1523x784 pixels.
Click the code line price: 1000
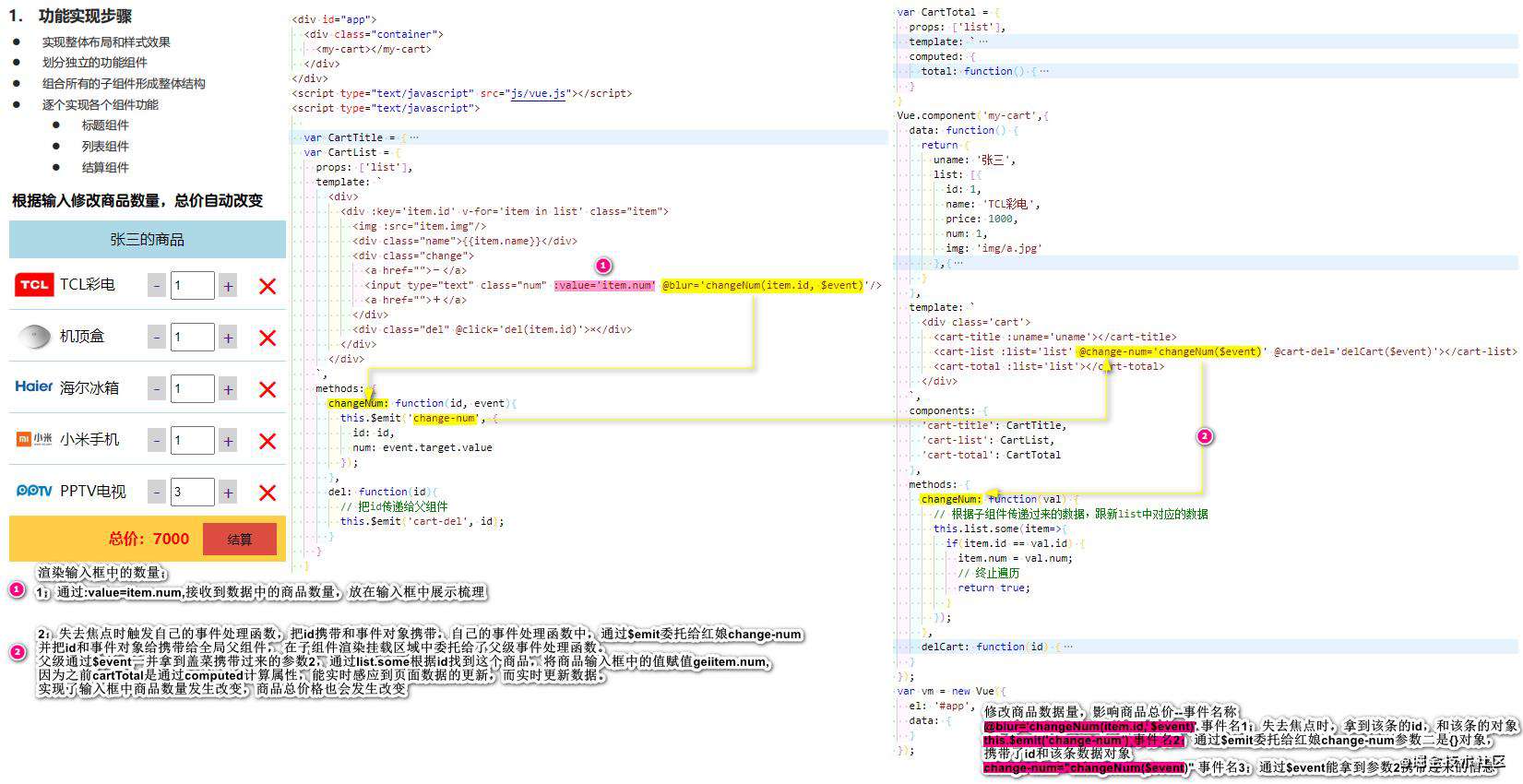(x=982, y=219)
